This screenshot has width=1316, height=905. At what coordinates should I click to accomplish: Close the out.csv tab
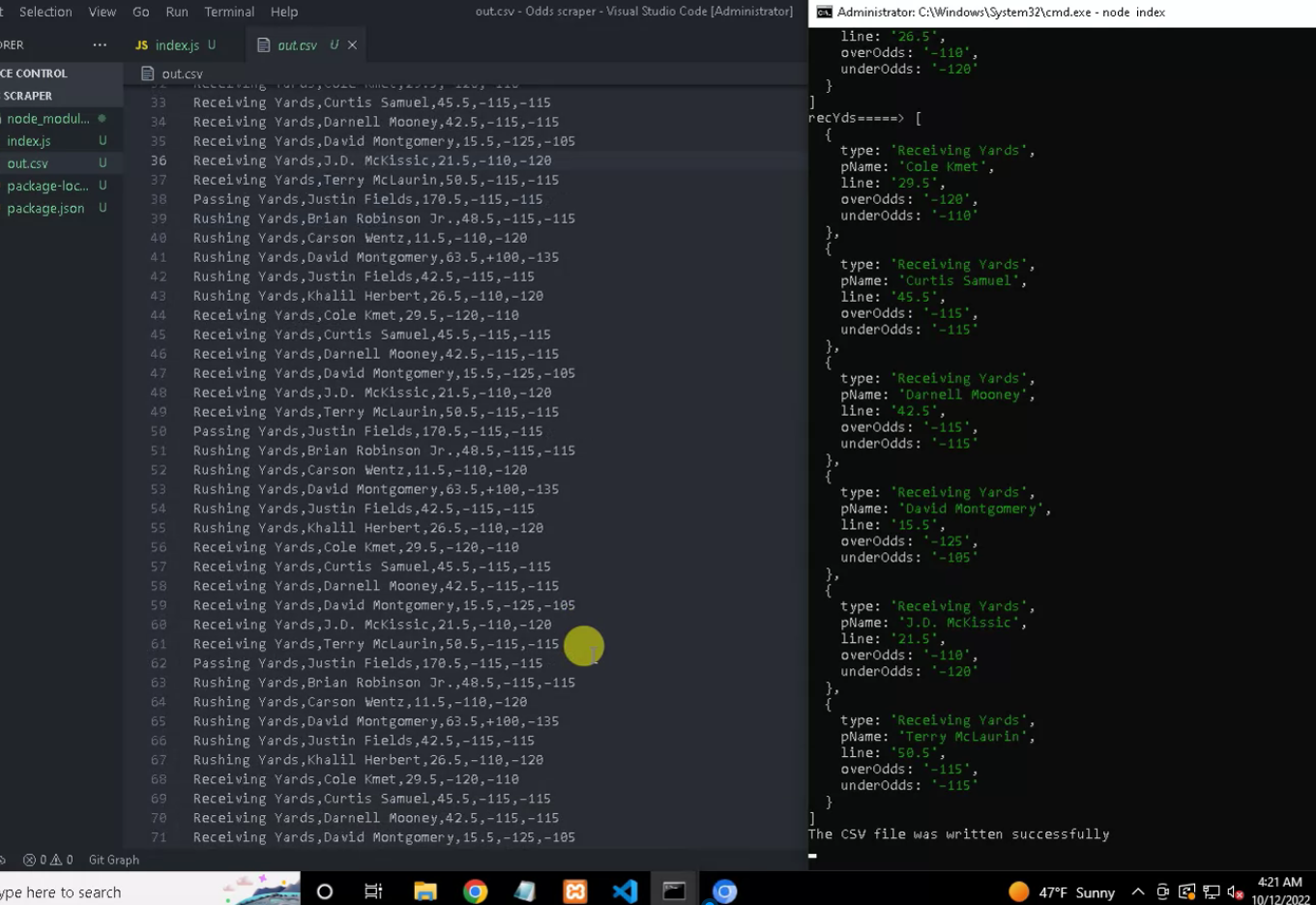(x=352, y=45)
